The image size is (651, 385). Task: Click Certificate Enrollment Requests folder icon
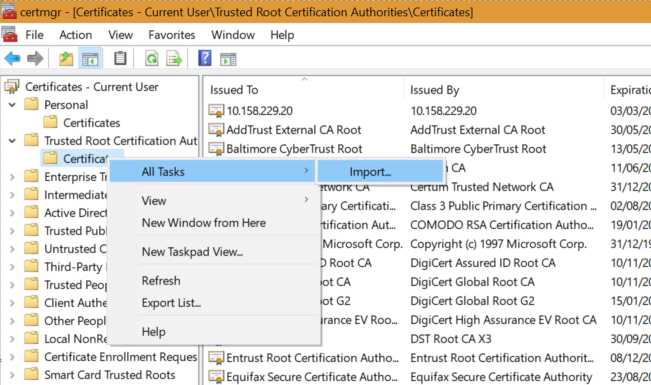click(31, 356)
